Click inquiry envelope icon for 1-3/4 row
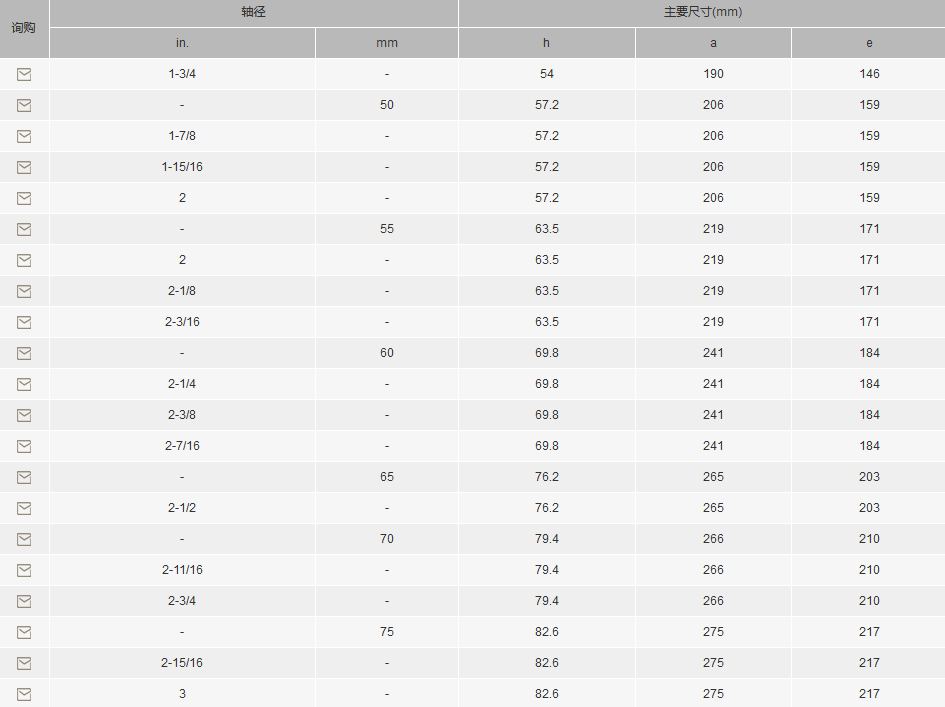Screen dimensions: 945x707 24,74
